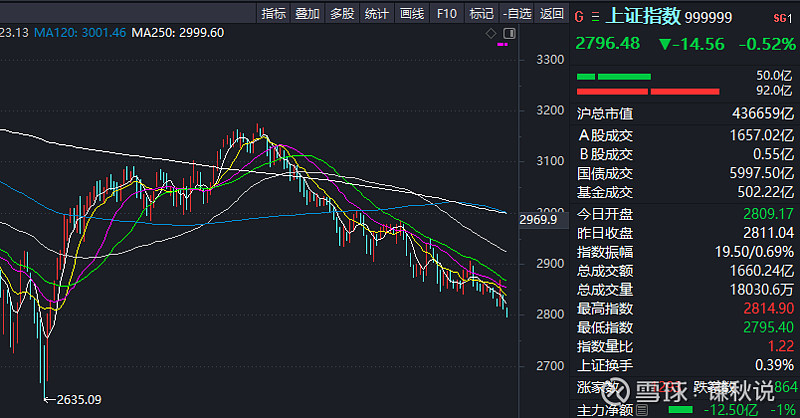Click the 主力净额 value -12.50亿
800x418 pixels.
tap(731, 410)
